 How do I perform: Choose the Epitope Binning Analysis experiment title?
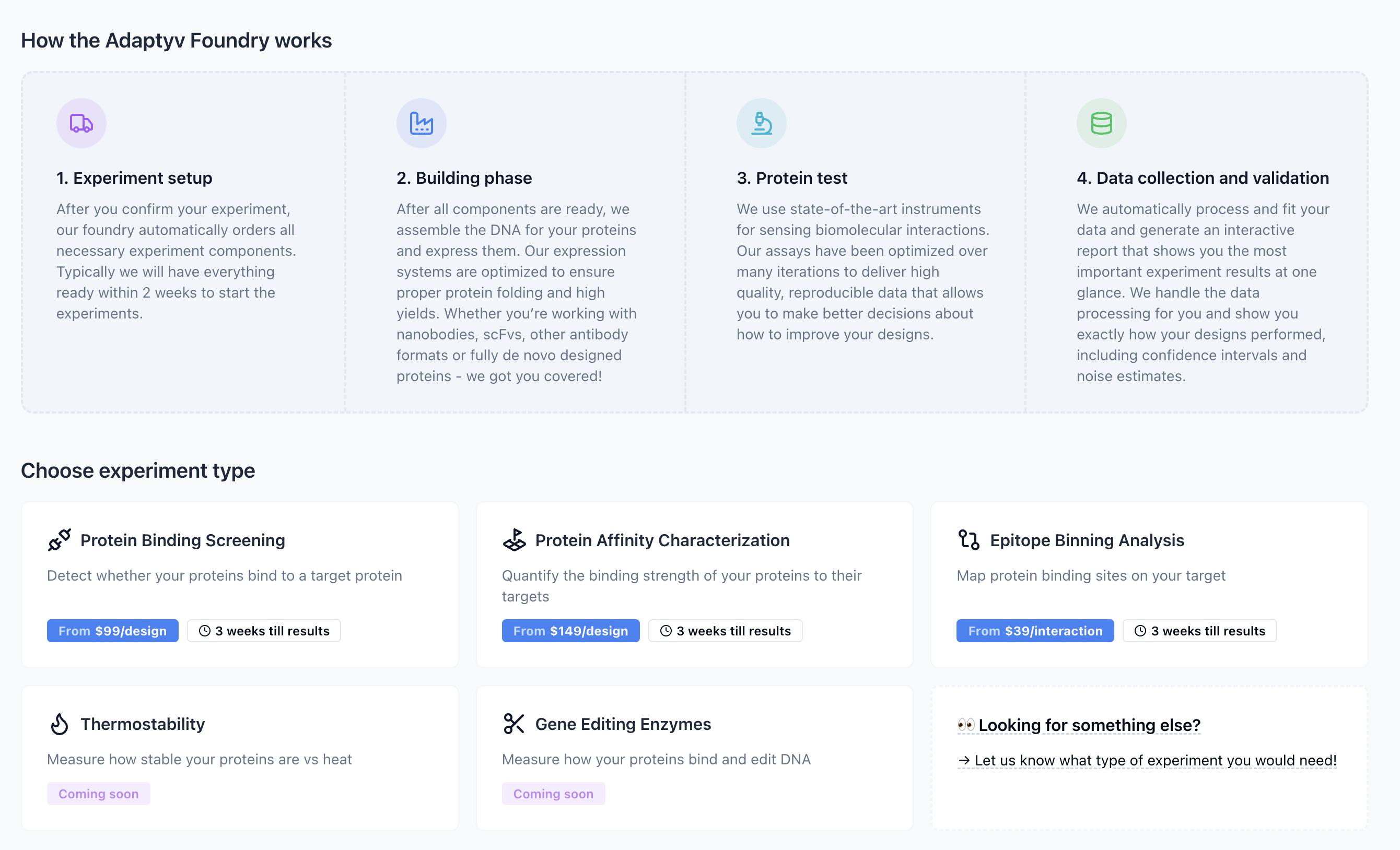click(x=1087, y=540)
